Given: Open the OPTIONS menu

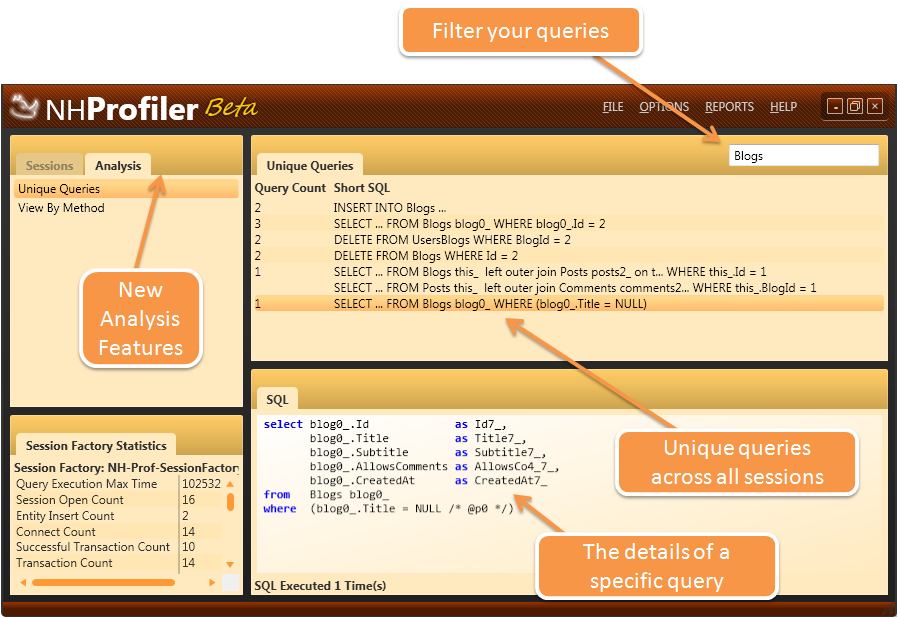Looking at the screenshot, I should pyautogui.click(x=664, y=107).
